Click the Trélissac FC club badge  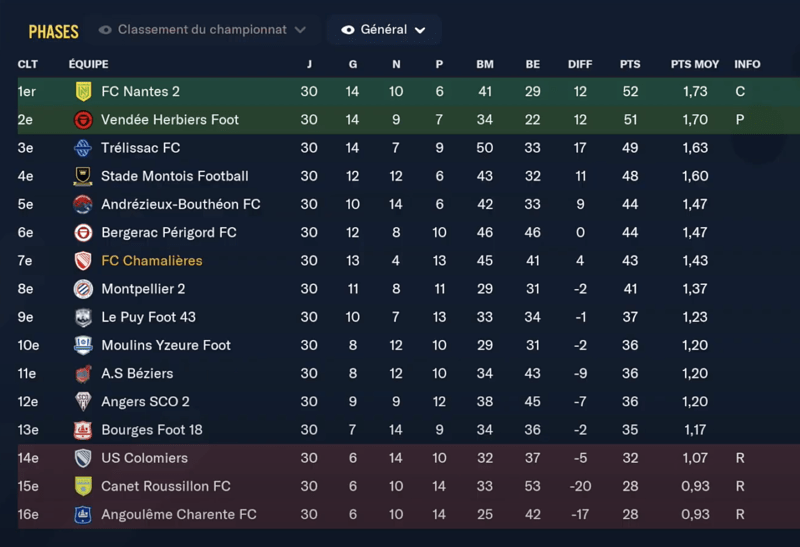tap(83, 148)
